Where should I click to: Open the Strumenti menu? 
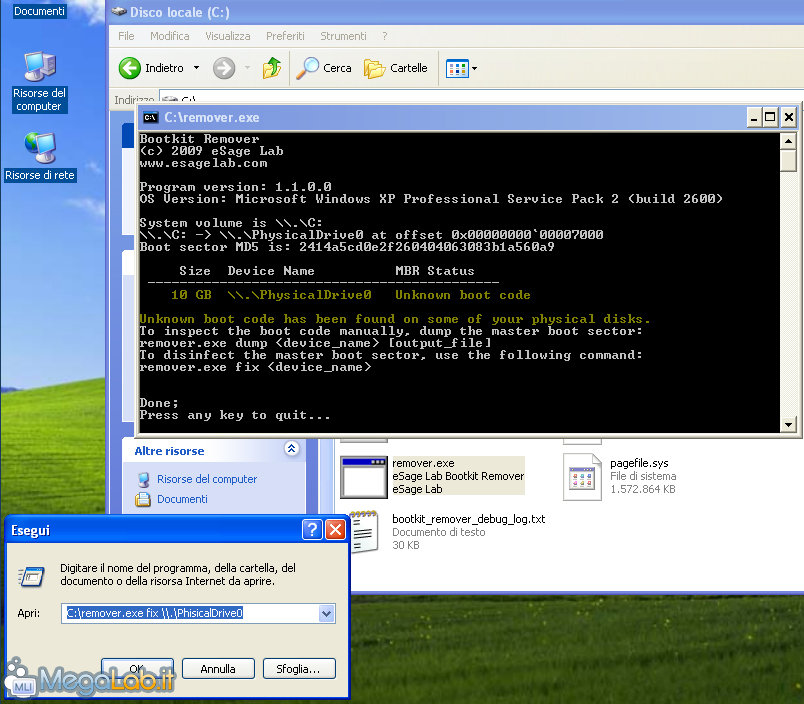pos(343,36)
